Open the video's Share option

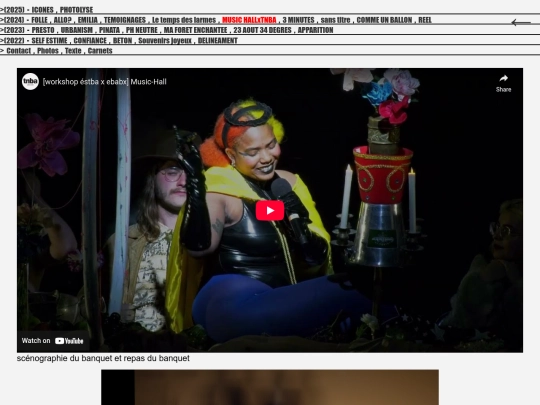pyautogui.click(x=503, y=83)
